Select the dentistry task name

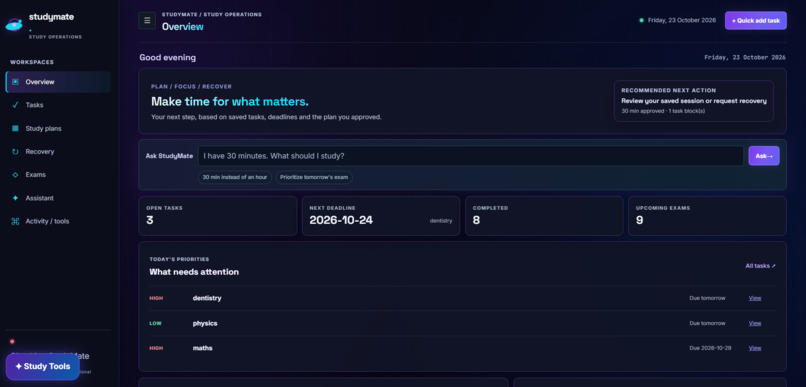coord(207,298)
